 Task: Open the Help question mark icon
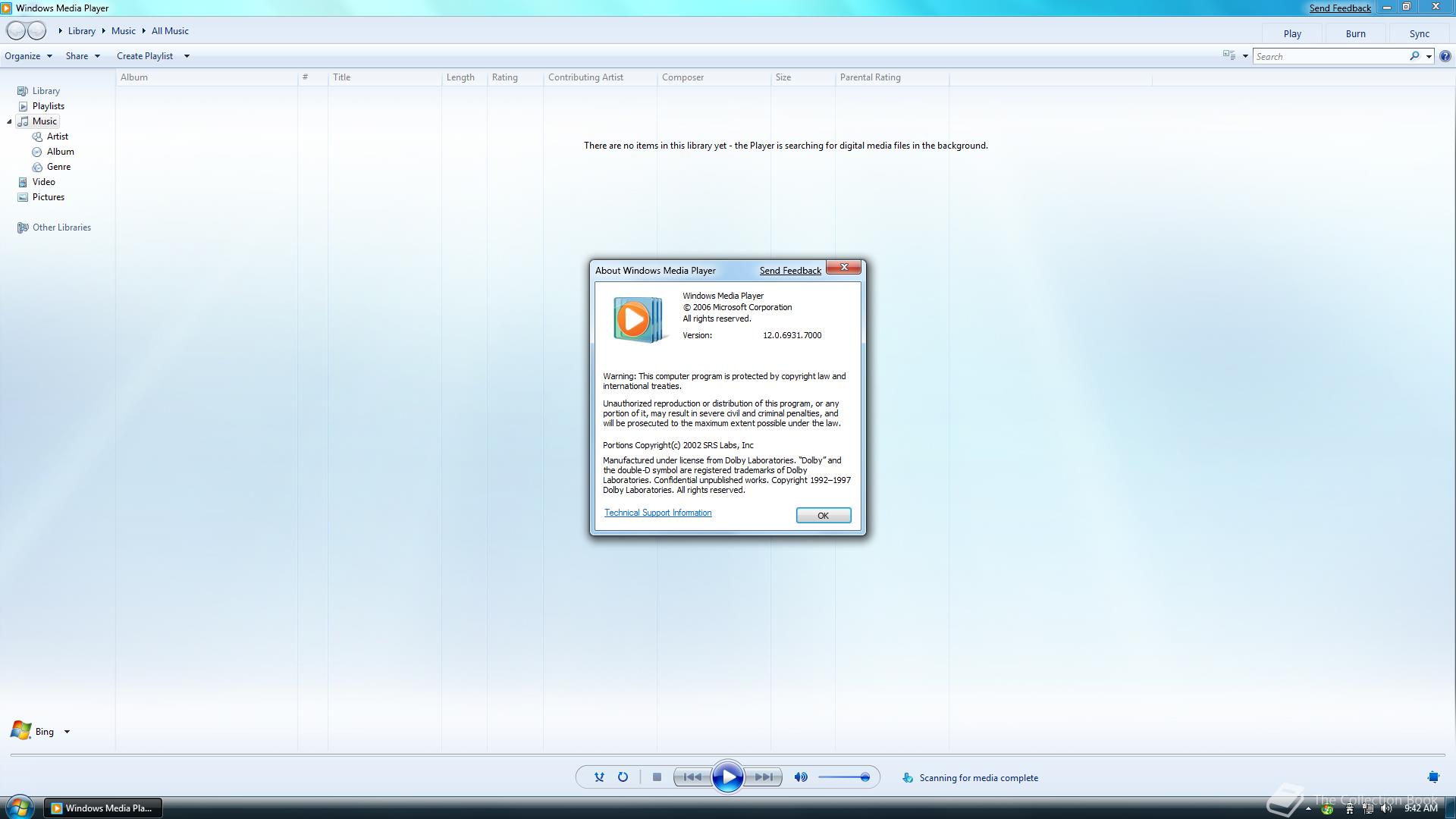tap(1445, 56)
